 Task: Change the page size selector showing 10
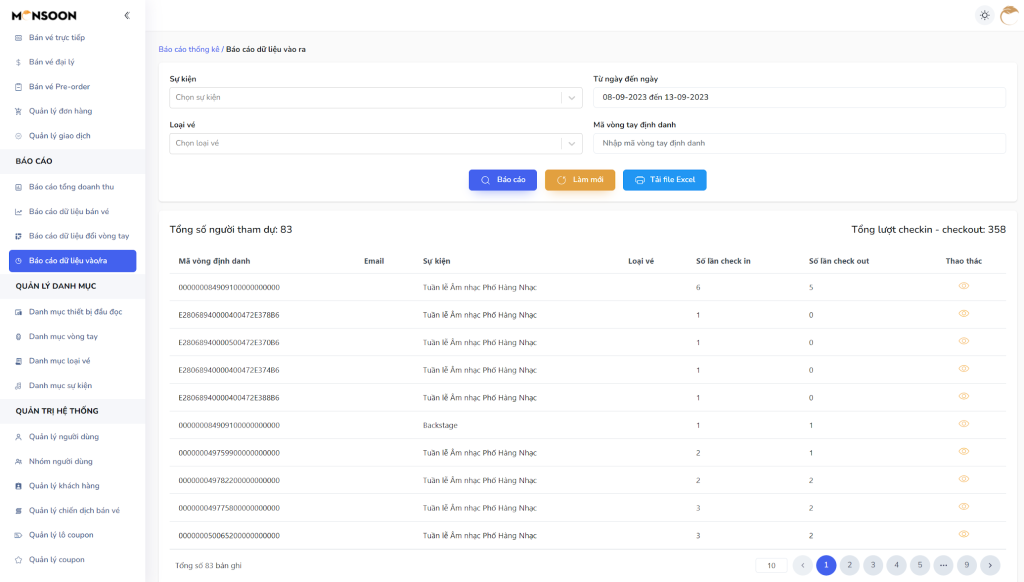(771, 565)
